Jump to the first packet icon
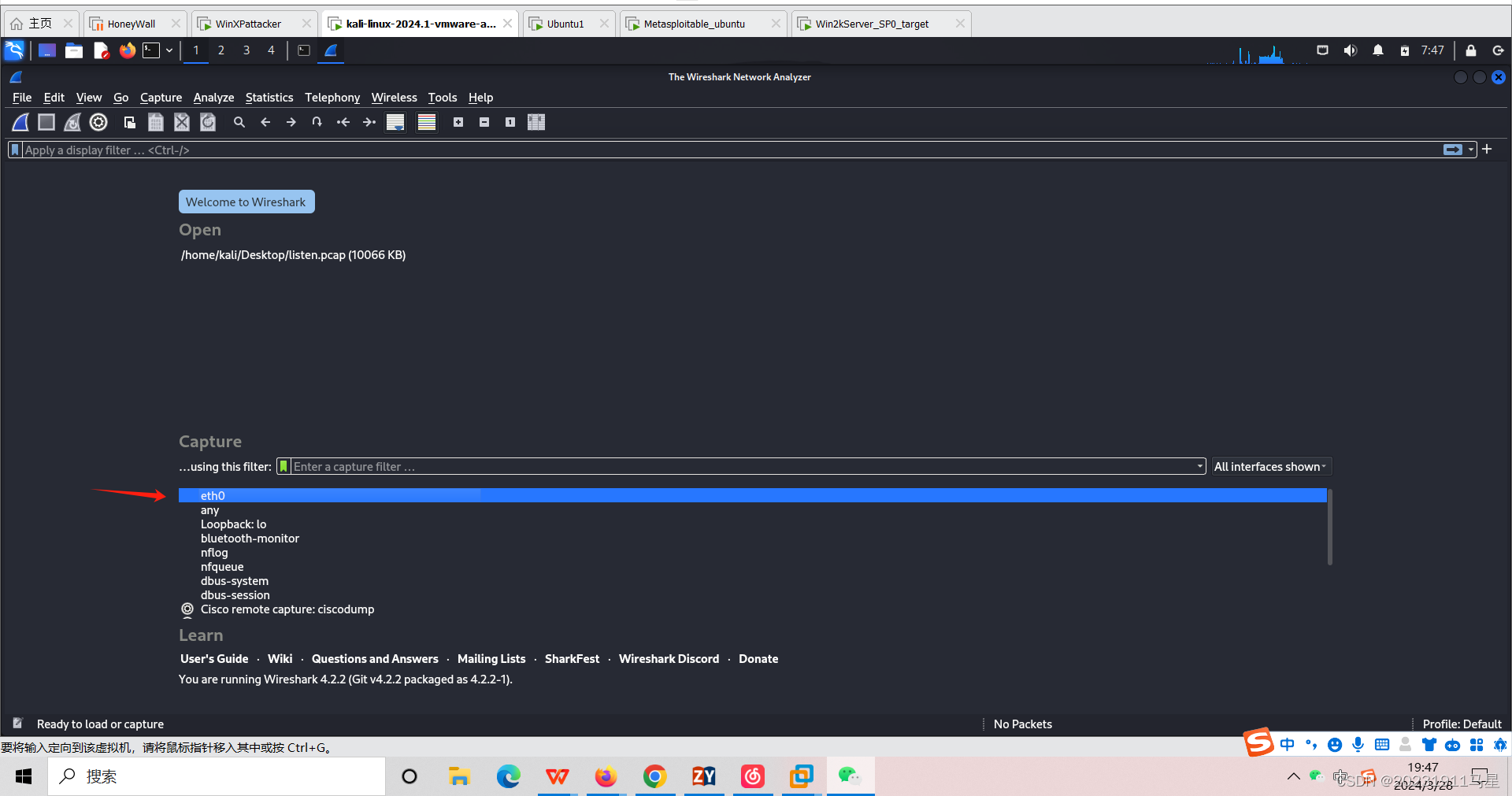Screen dimensions: 1512x796 click(x=343, y=122)
